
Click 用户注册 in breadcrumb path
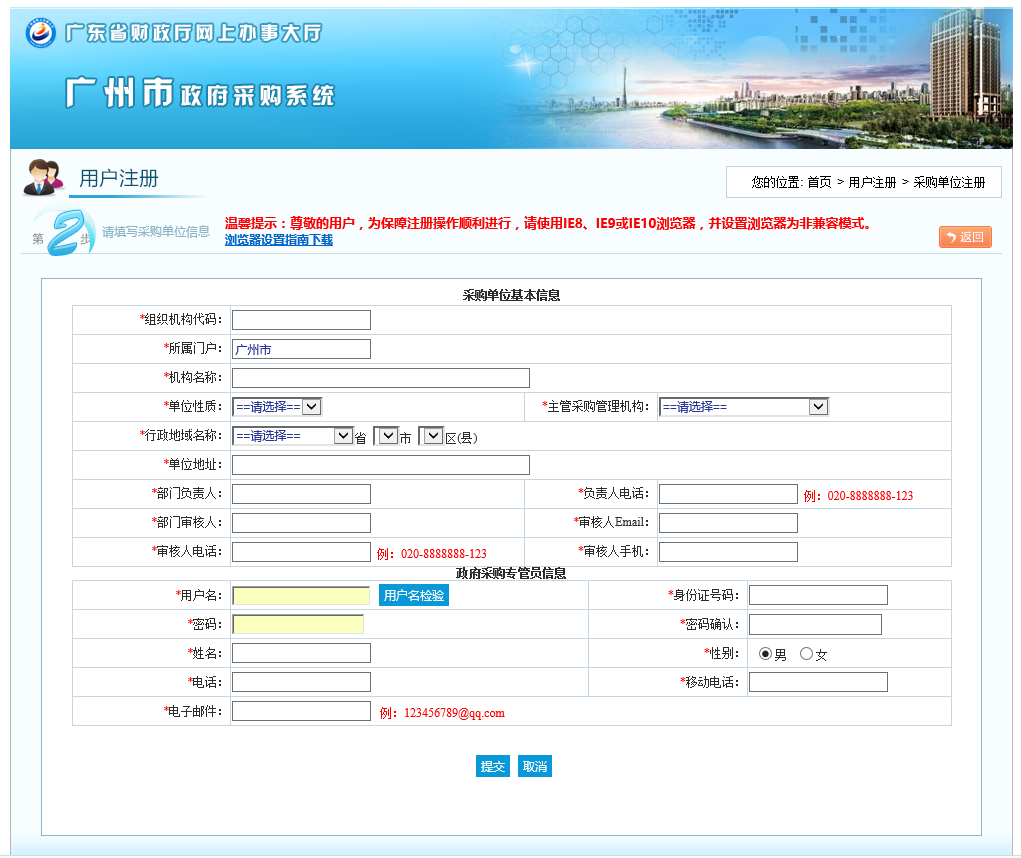click(x=872, y=182)
